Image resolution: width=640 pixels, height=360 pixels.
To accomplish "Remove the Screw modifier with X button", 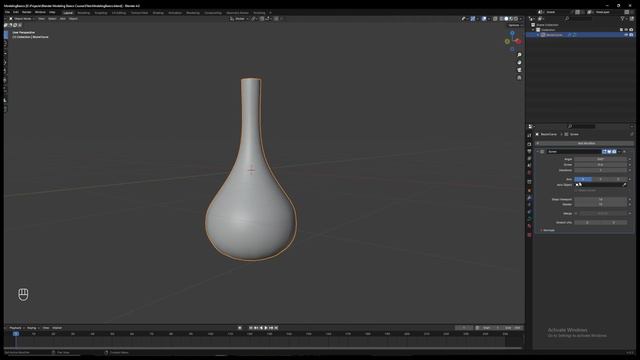I will pos(624,151).
